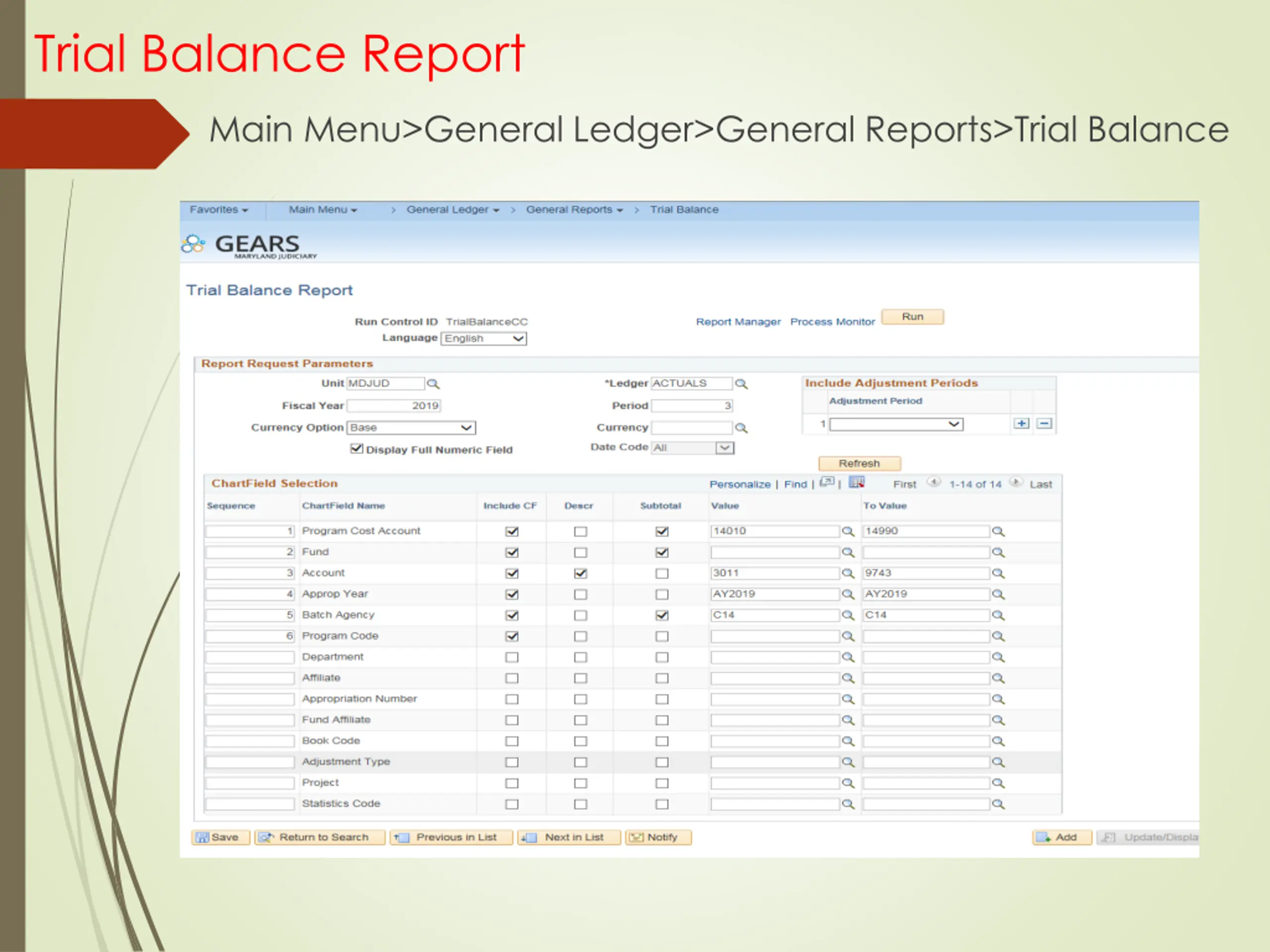The height and width of the screenshot is (952, 1270).
Task: Uncheck Display Full Numeric Field
Action: click(x=357, y=449)
